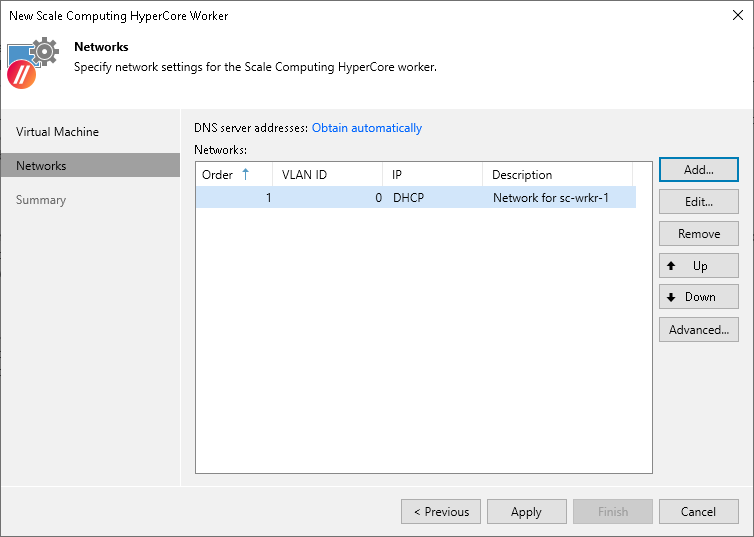Go to the Summary step
754x537 pixels.
click(x=41, y=200)
